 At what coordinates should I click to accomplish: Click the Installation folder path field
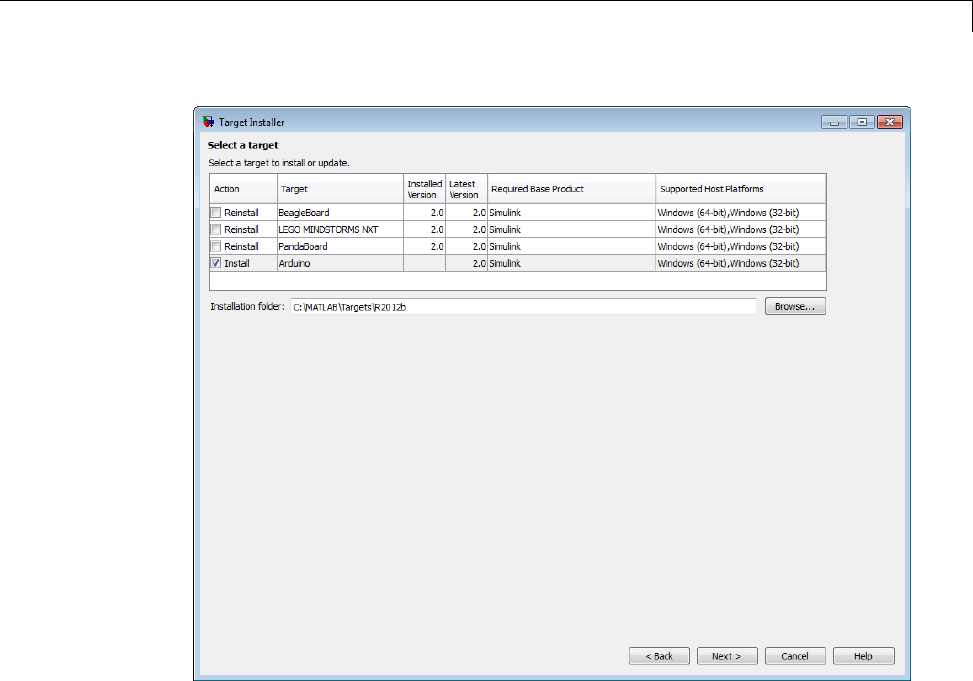[x=523, y=307]
